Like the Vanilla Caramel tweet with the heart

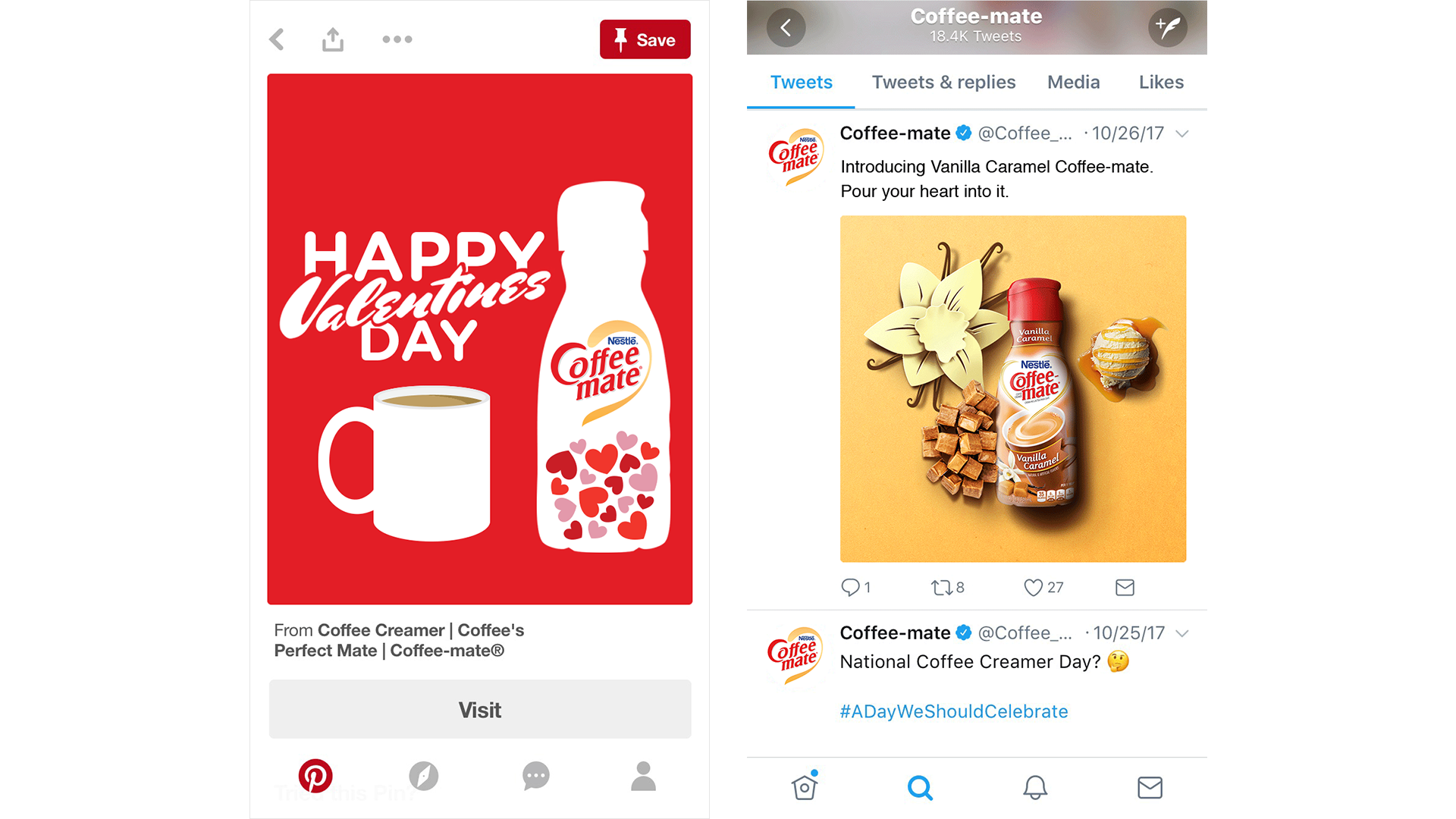[1033, 588]
